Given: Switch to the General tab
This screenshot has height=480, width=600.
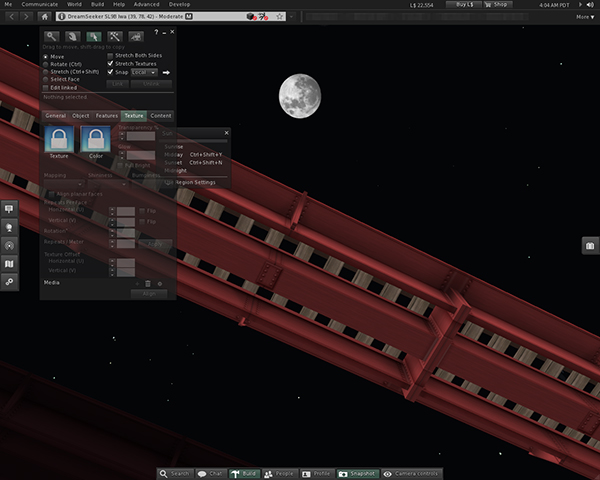Looking at the screenshot, I should 55,116.
